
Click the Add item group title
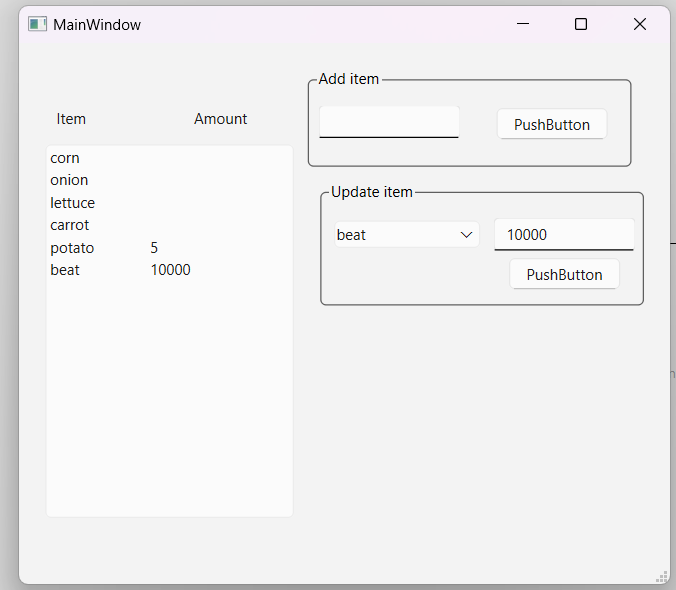point(348,79)
